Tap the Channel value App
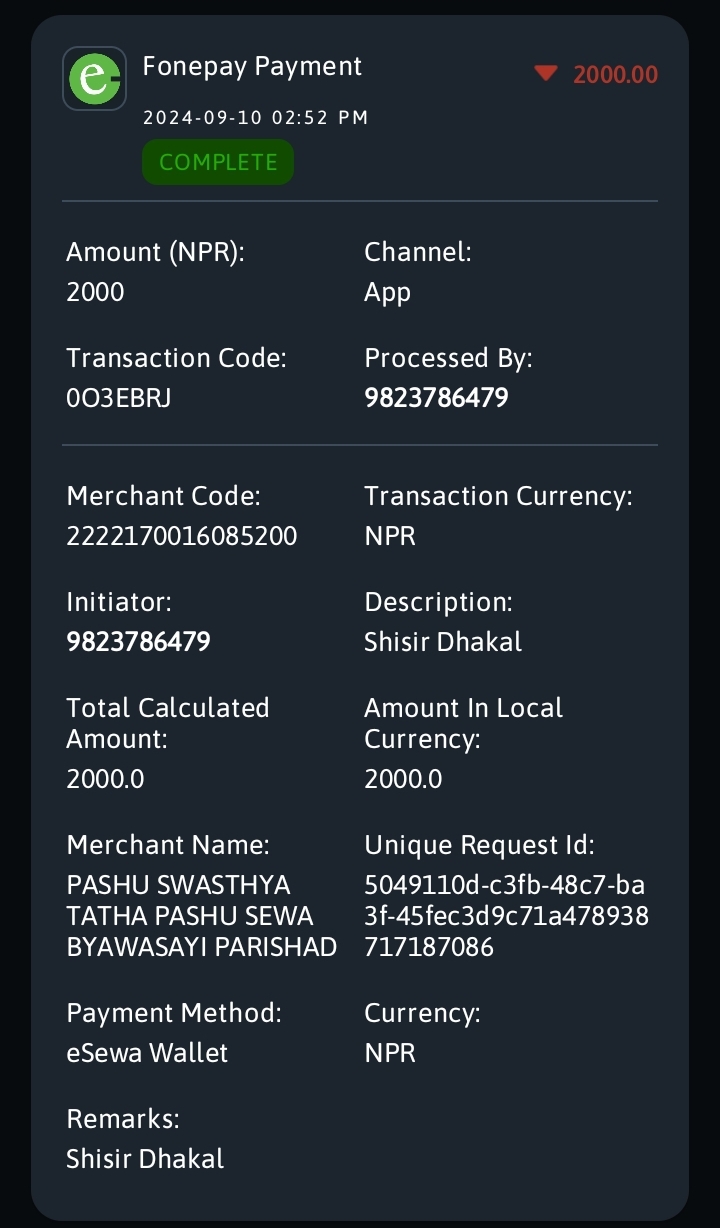This screenshot has height=1228, width=720. [x=388, y=293]
